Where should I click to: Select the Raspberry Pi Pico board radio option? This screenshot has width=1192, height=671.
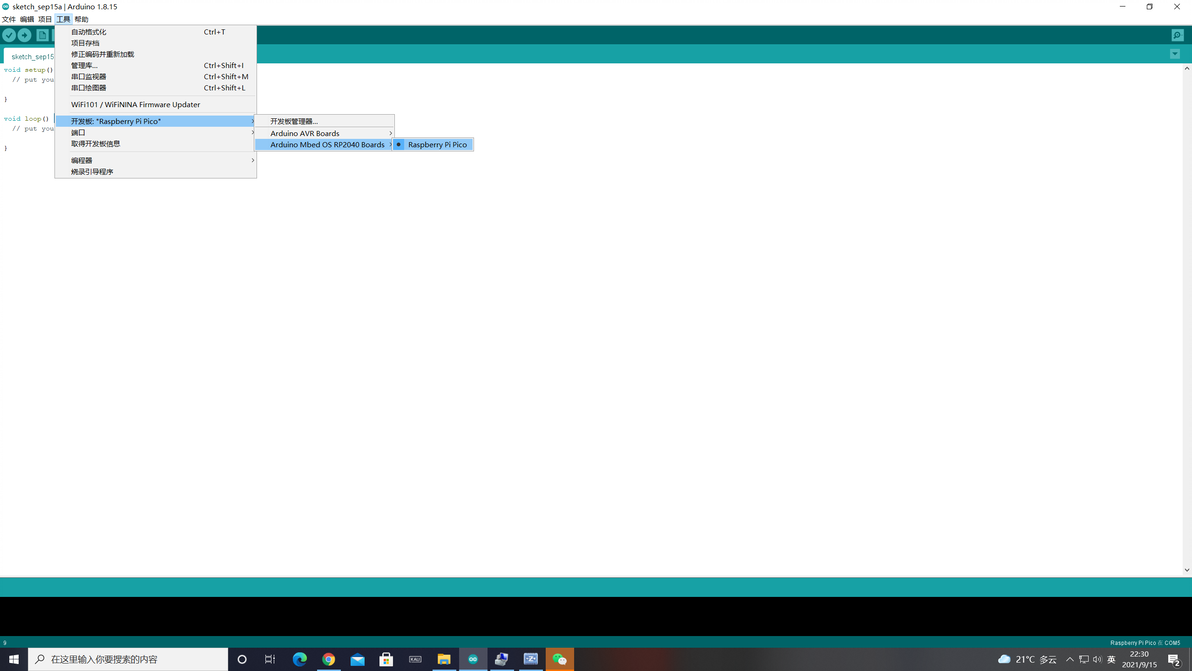433,144
